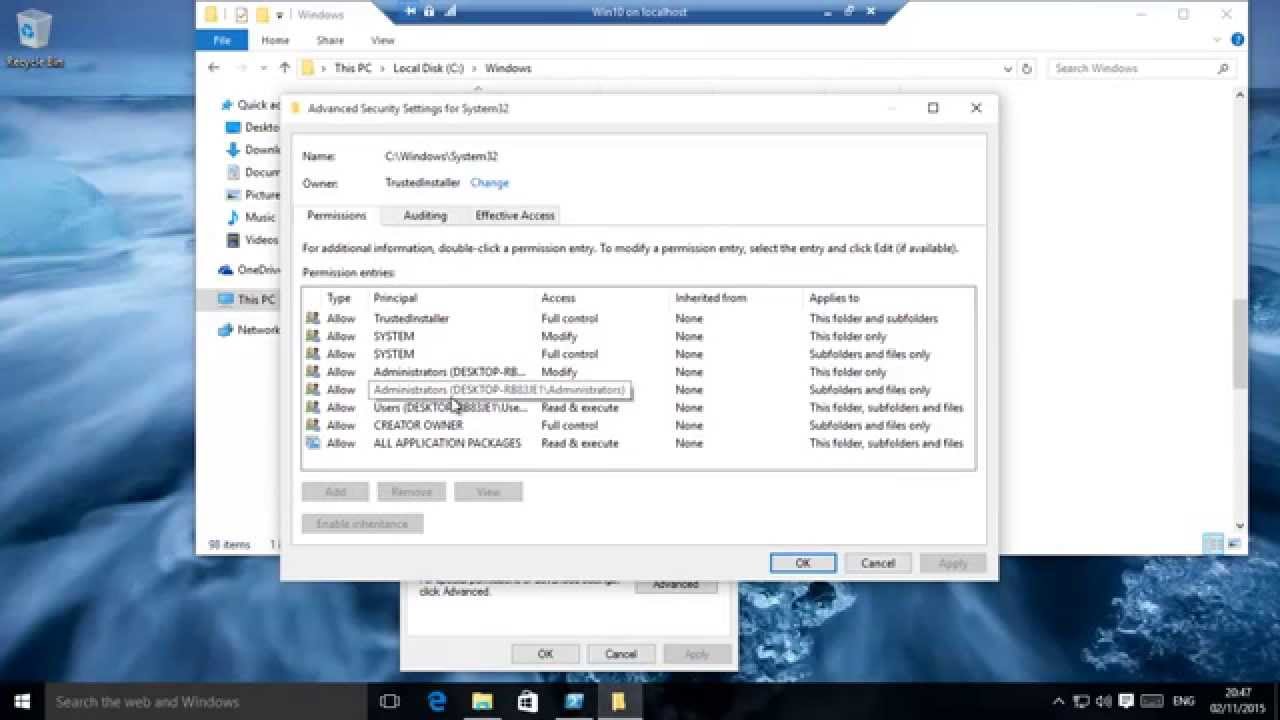Launch Microsoft Edge from the taskbar

tap(437, 702)
